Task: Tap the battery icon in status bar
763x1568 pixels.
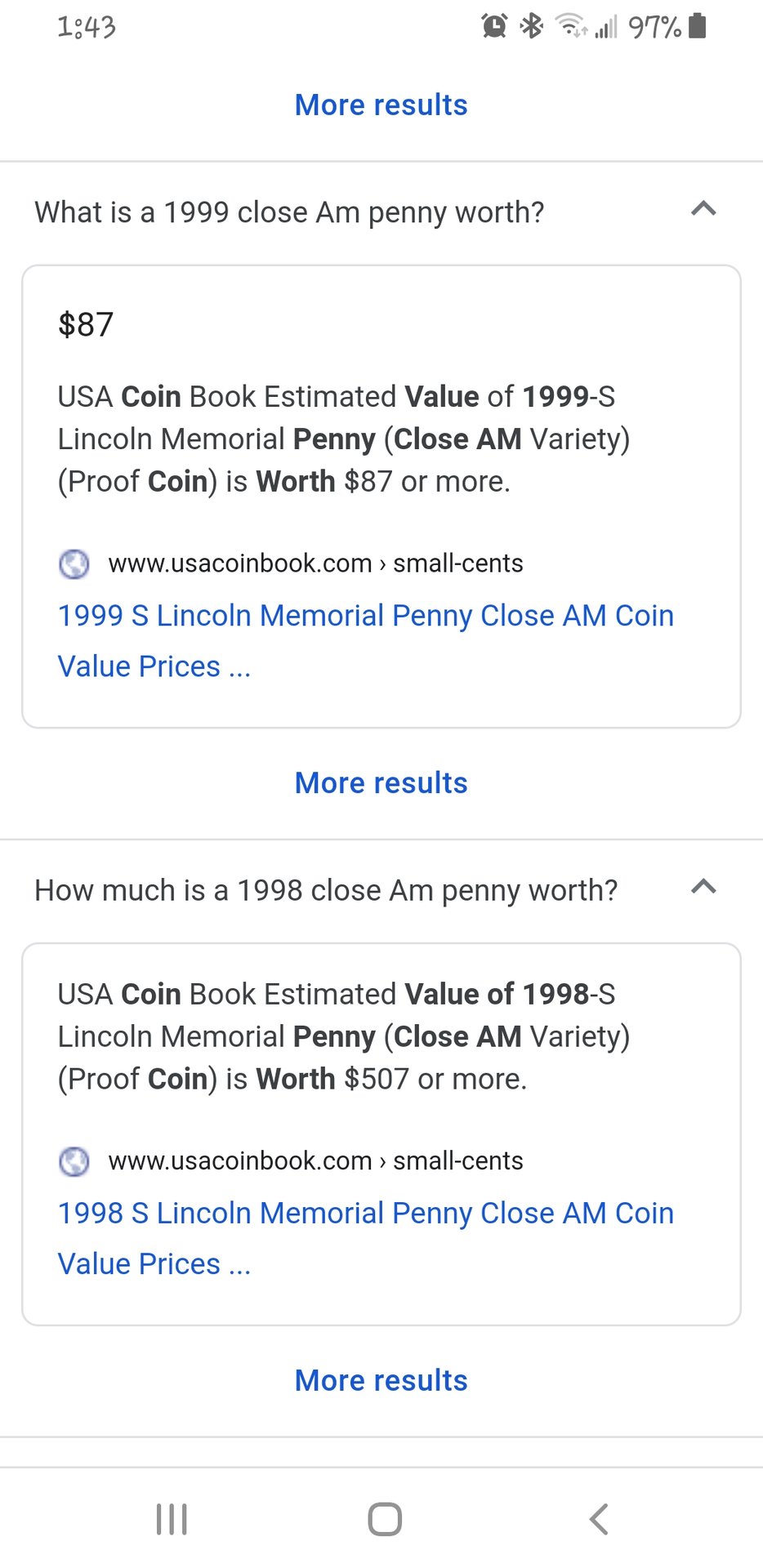Action: click(x=697, y=26)
